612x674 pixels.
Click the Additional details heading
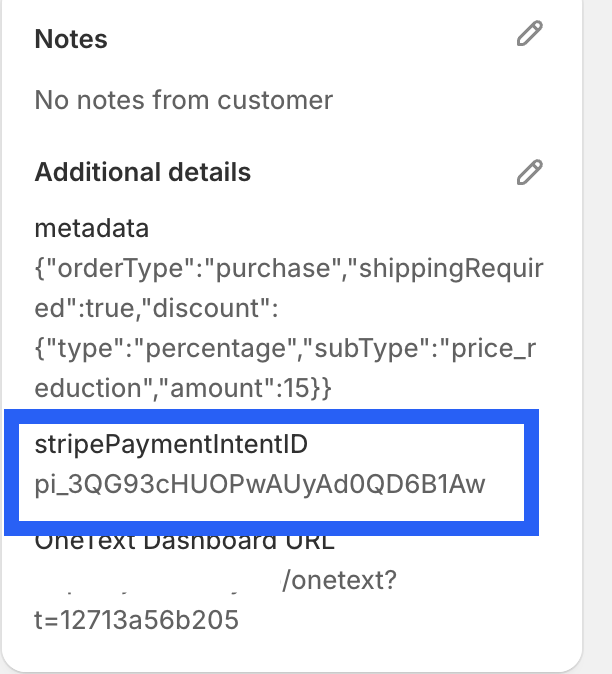pyautogui.click(x=143, y=172)
